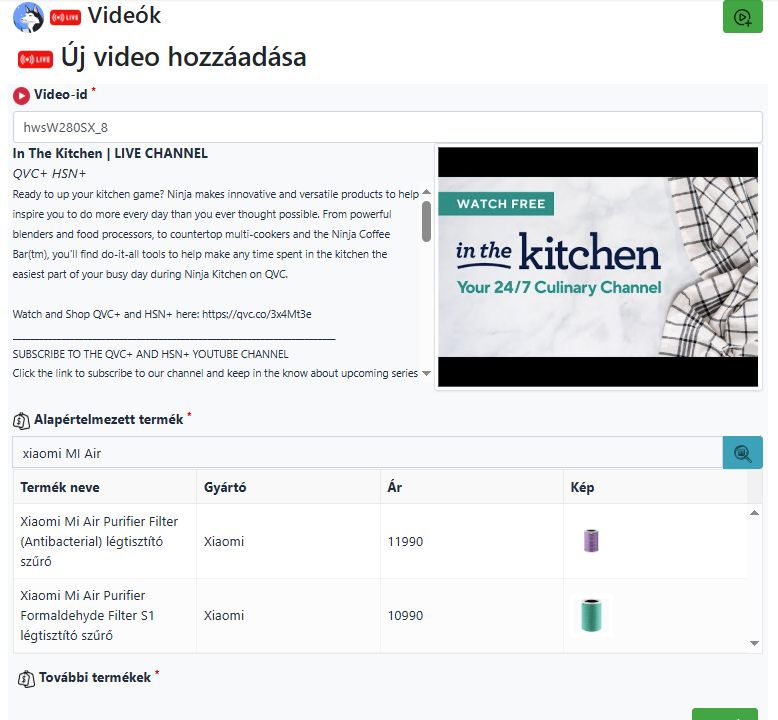Click the SUBSCRIBE TO THE QVC+ AND HSN+ line
Screen dimensions: 778x720
150,354
